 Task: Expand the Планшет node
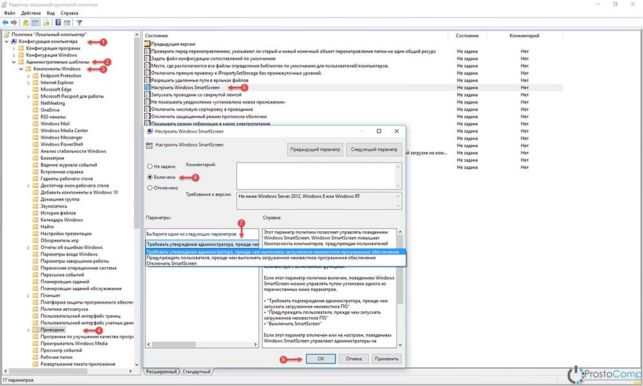29,295
